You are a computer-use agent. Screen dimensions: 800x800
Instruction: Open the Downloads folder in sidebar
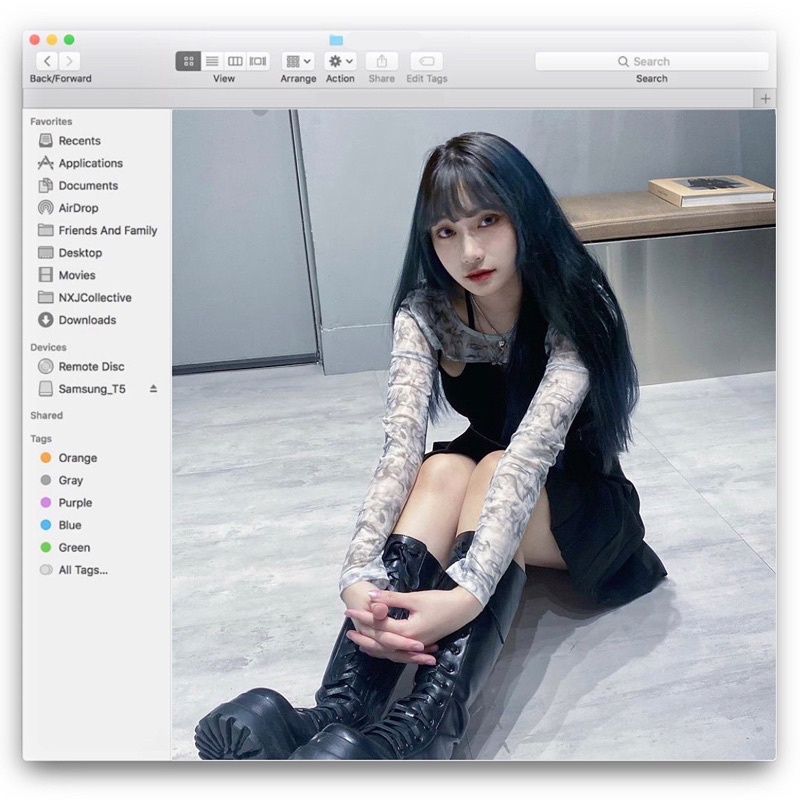(x=86, y=320)
